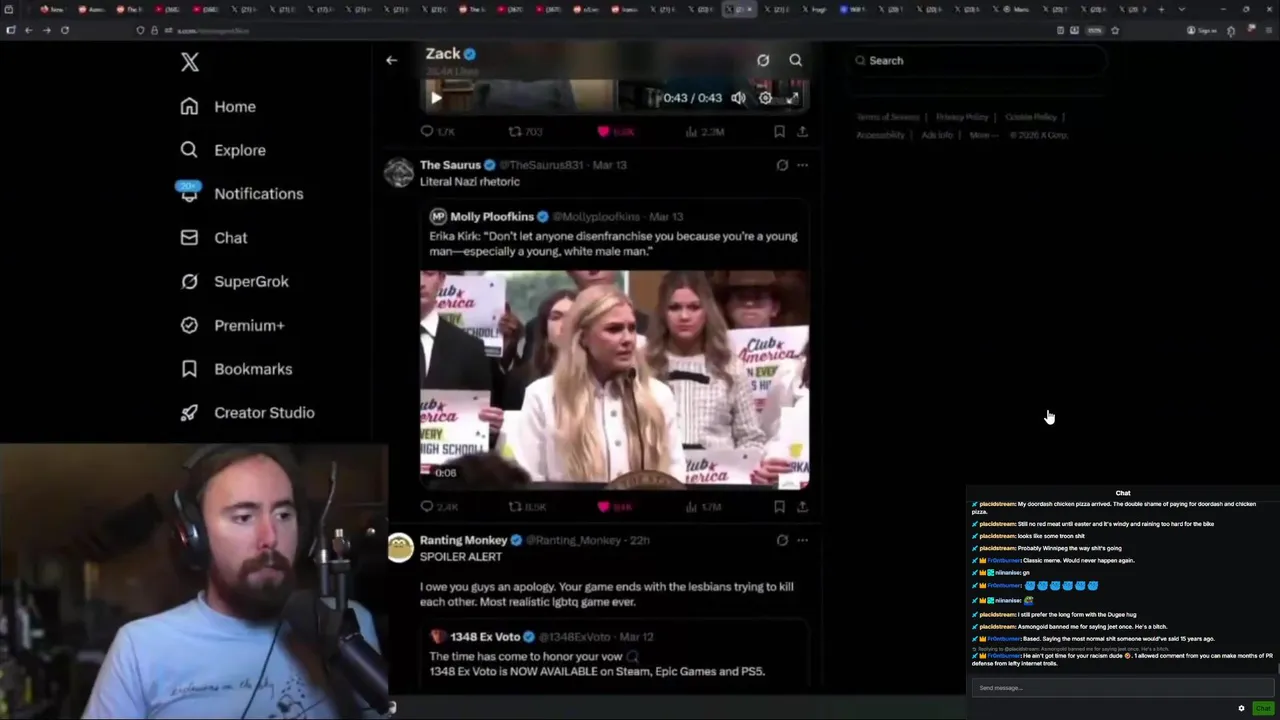The image size is (1280, 720).
Task: Open chat overlay settings gear
Action: coord(1242,708)
